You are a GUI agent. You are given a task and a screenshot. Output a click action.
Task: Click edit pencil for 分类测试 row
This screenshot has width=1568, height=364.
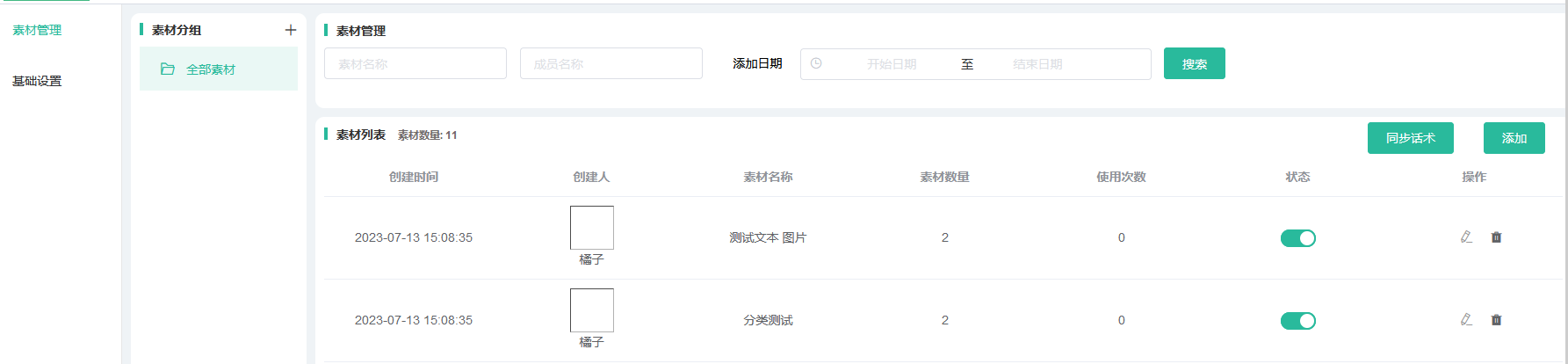pos(1466,320)
